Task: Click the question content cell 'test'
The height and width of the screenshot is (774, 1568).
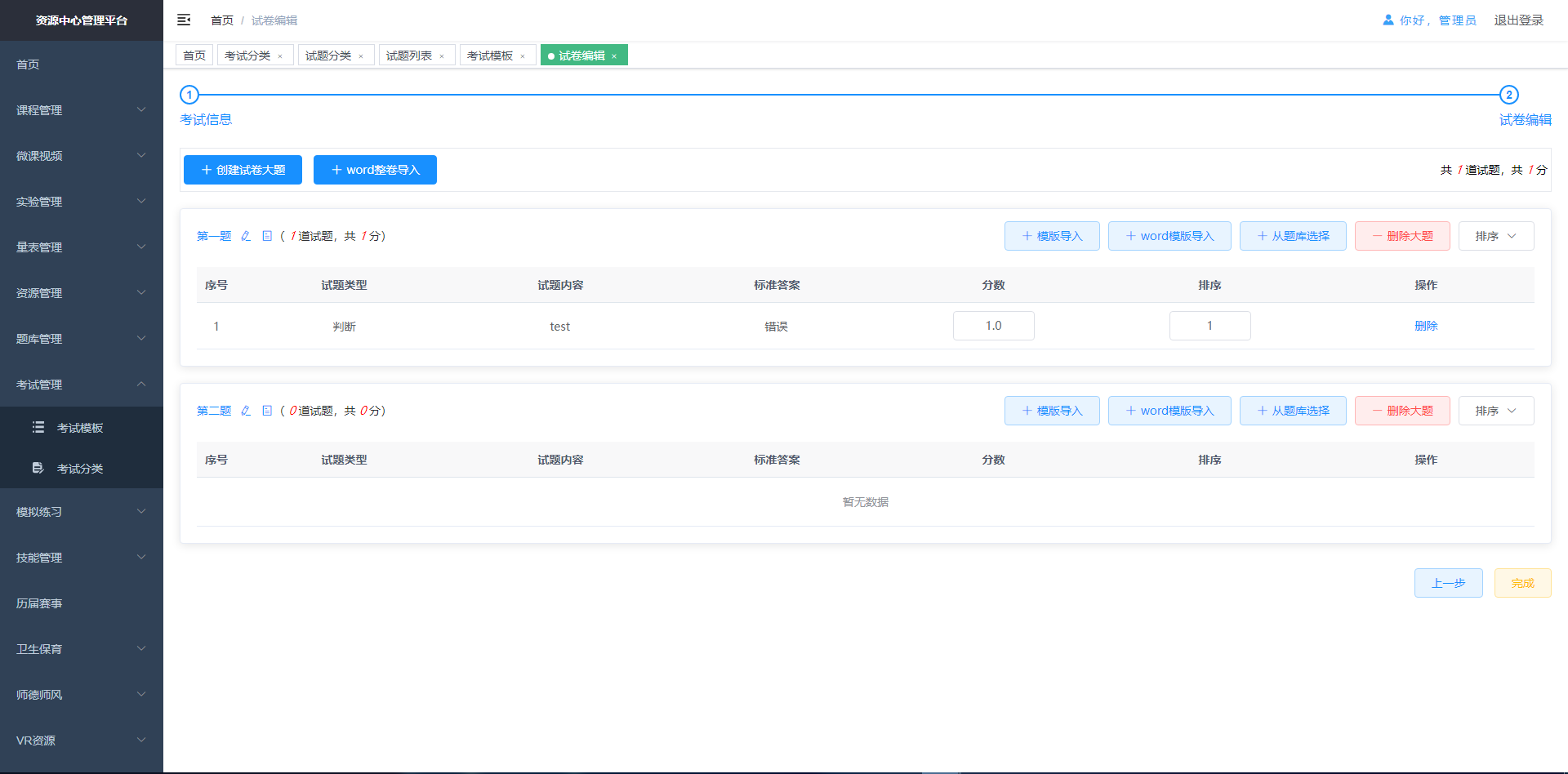Action: (560, 327)
